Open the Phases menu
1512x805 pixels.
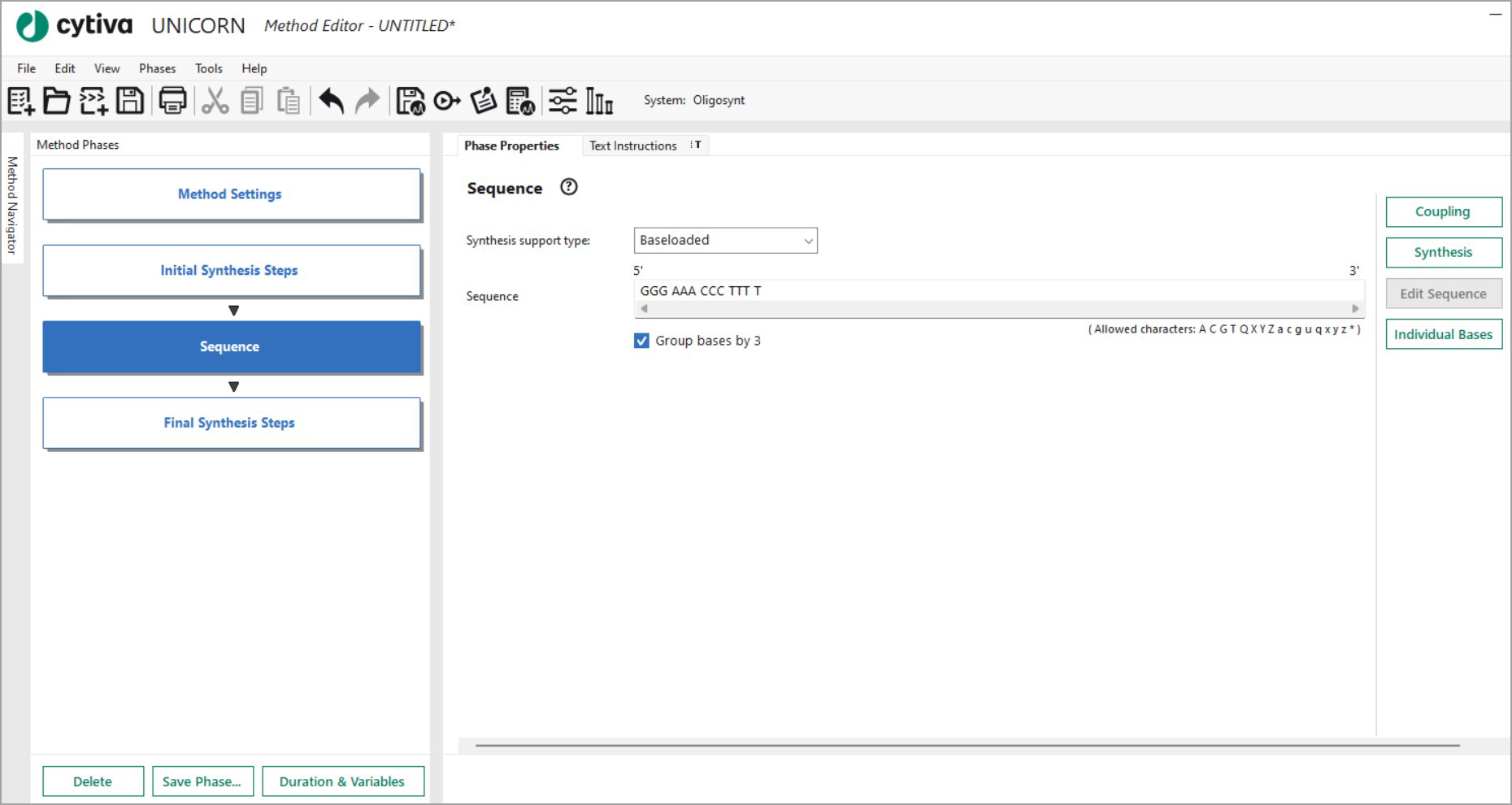[157, 68]
